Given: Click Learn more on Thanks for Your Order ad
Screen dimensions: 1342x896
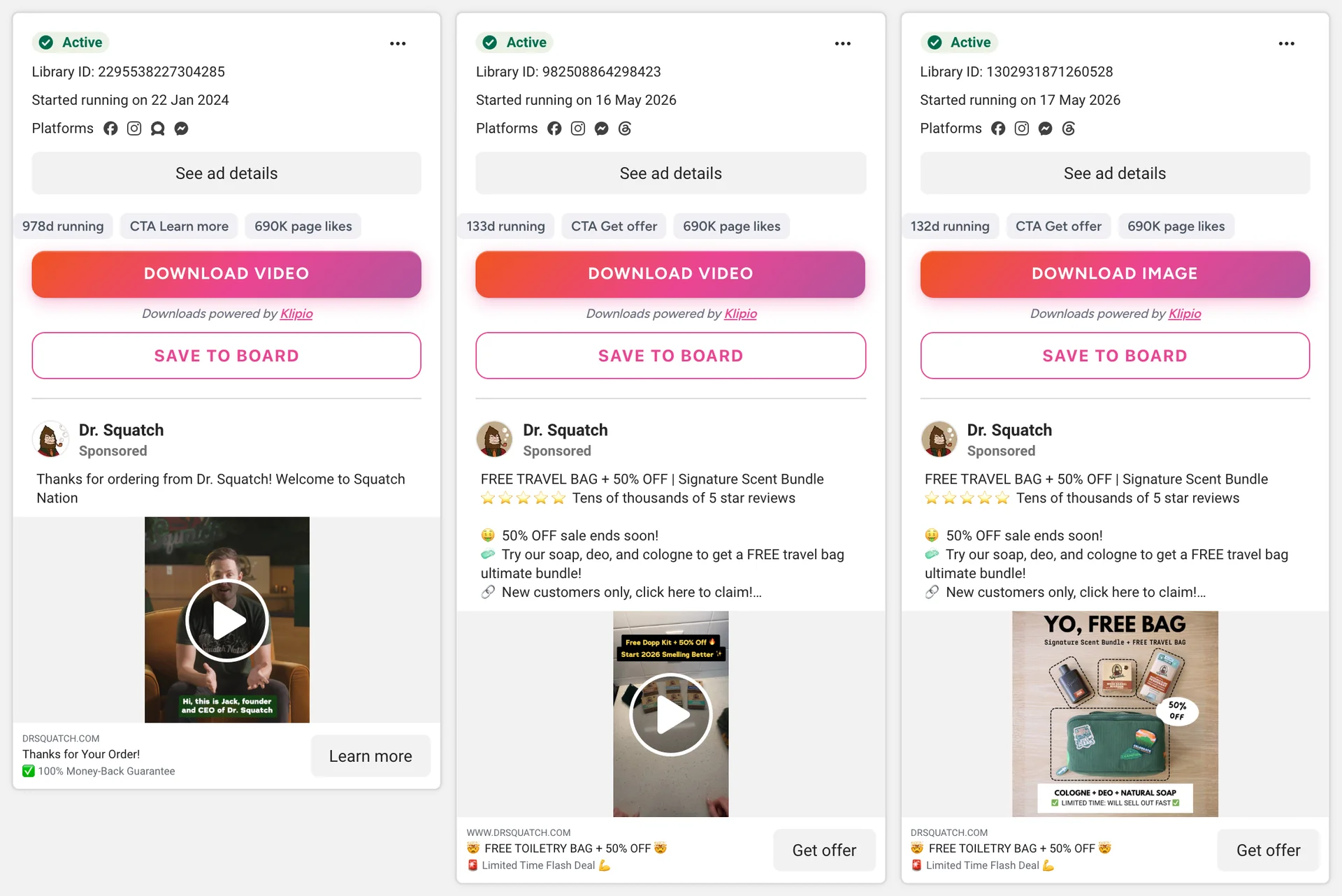Looking at the screenshot, I should click(x=370, y=756).
